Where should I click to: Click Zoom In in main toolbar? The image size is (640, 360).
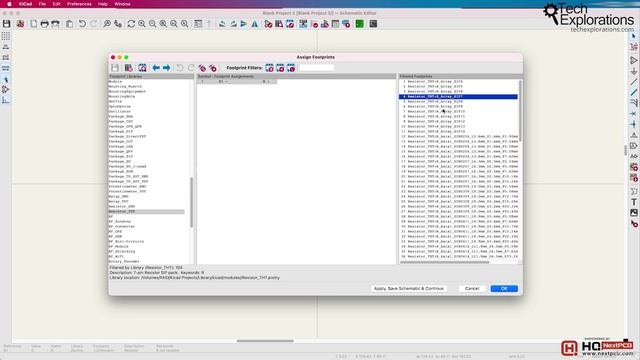coord(142,24)
